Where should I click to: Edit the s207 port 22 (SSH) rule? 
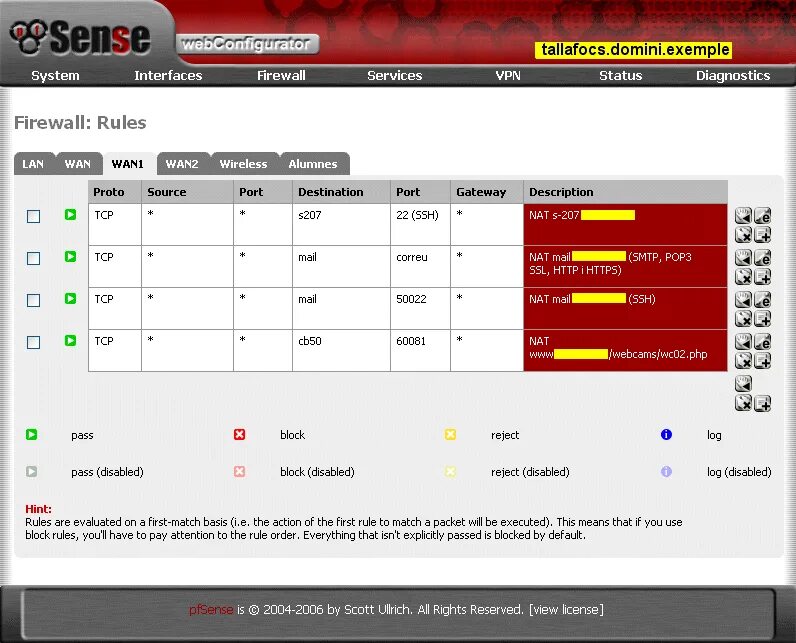(x=762, y=216)
